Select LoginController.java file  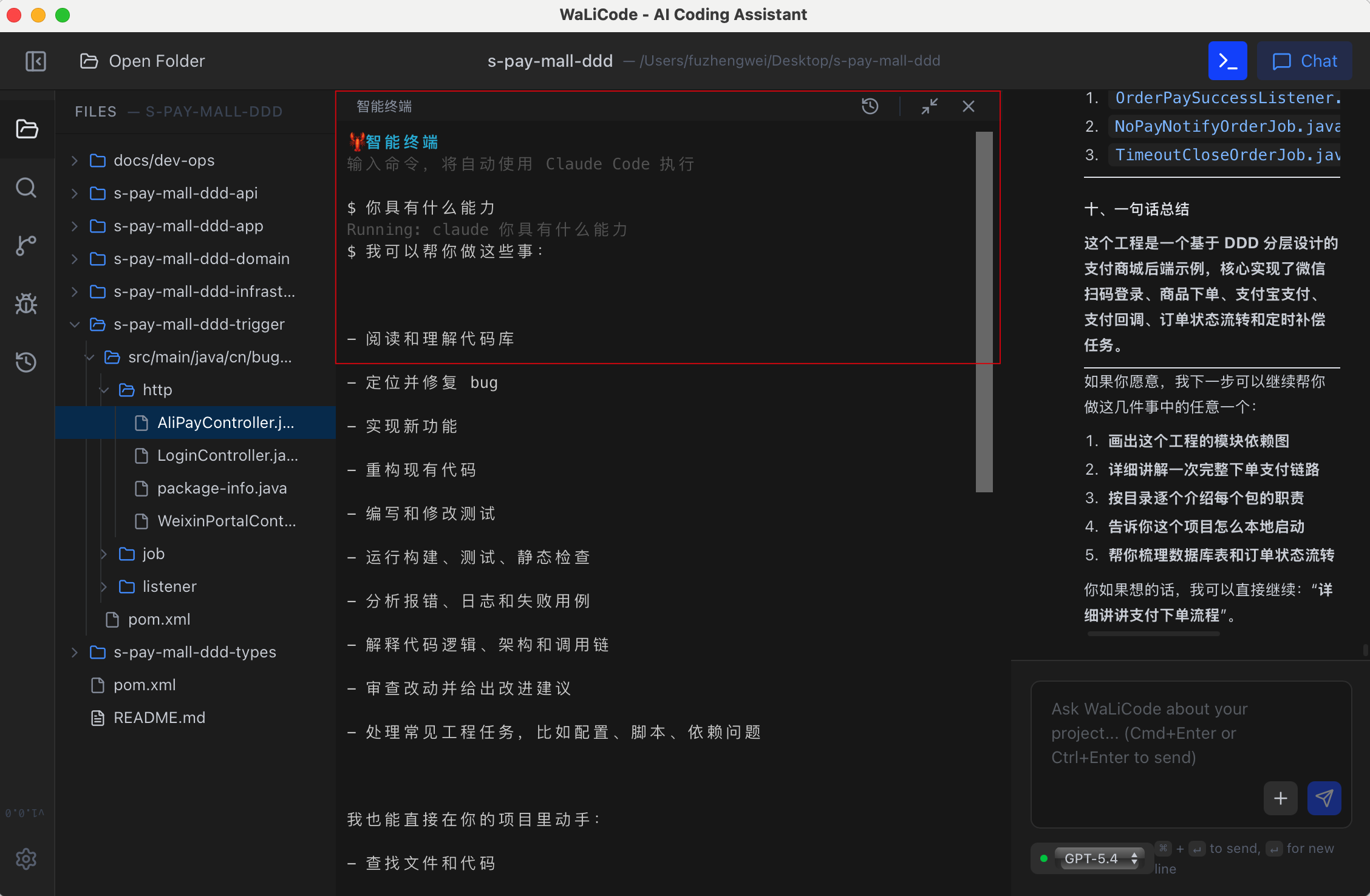(x=227, y=456)
